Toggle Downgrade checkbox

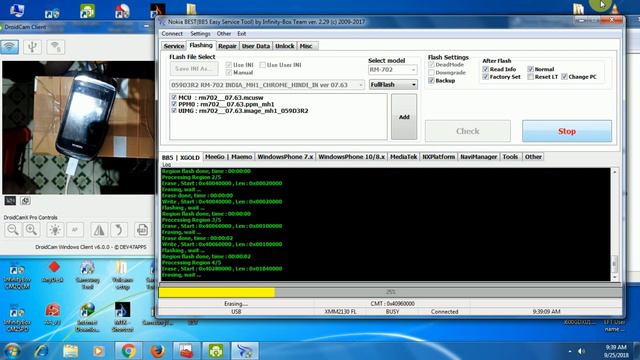431,72
